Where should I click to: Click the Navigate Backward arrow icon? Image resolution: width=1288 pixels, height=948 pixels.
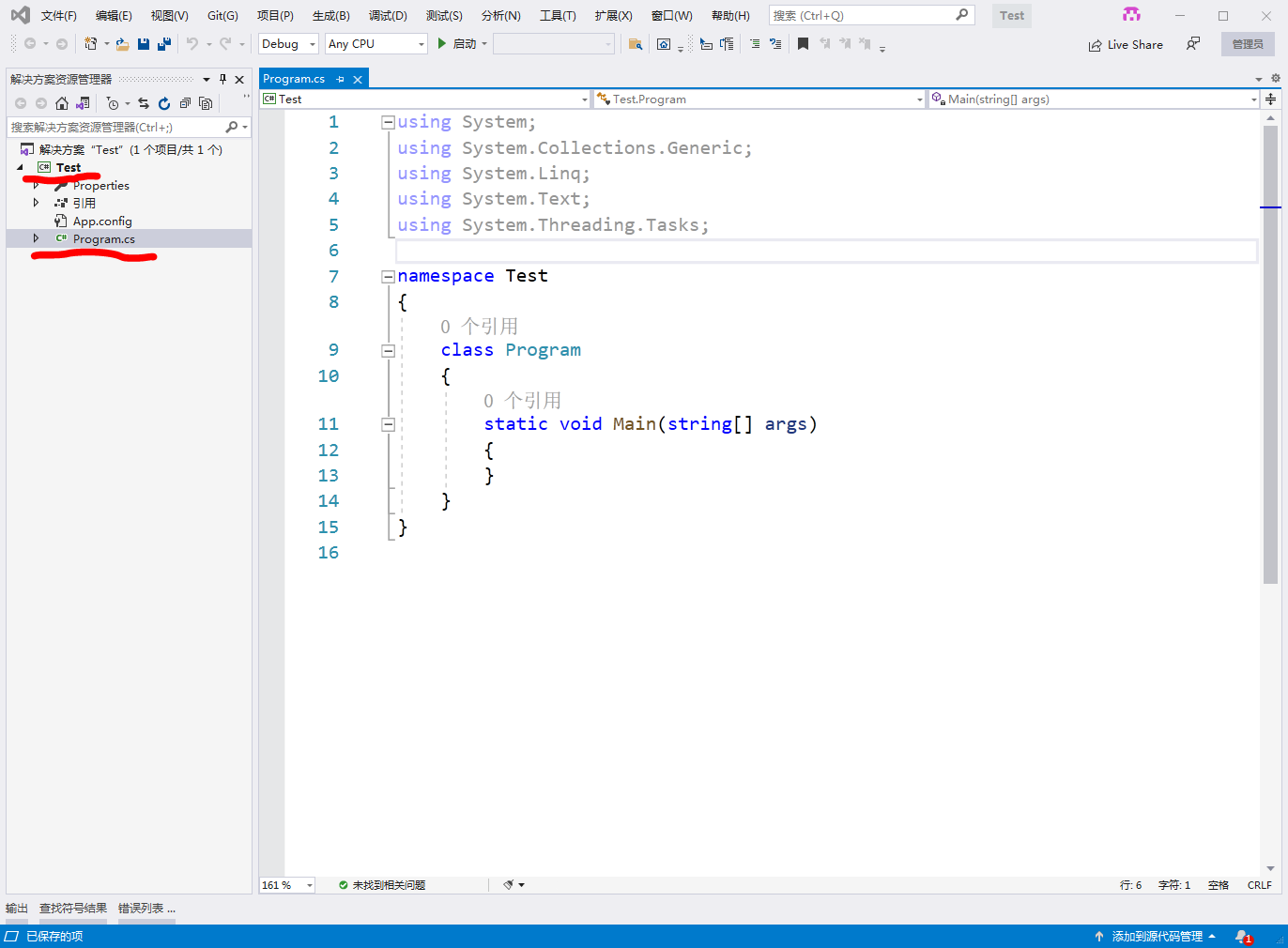point(29,43)
